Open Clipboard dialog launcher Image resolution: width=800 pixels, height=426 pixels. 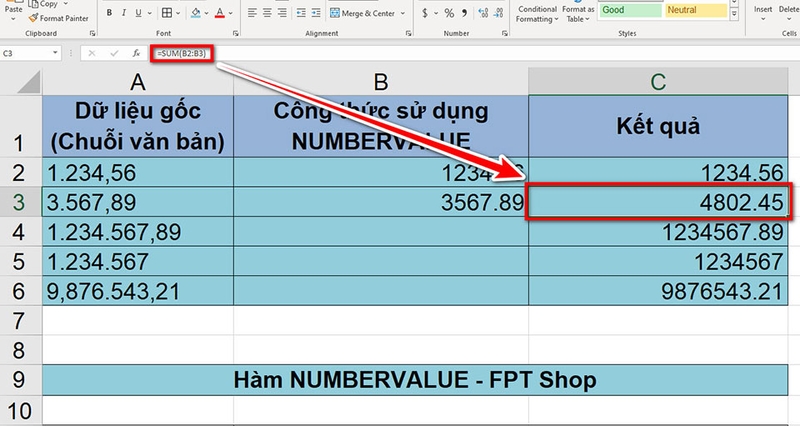92,33
